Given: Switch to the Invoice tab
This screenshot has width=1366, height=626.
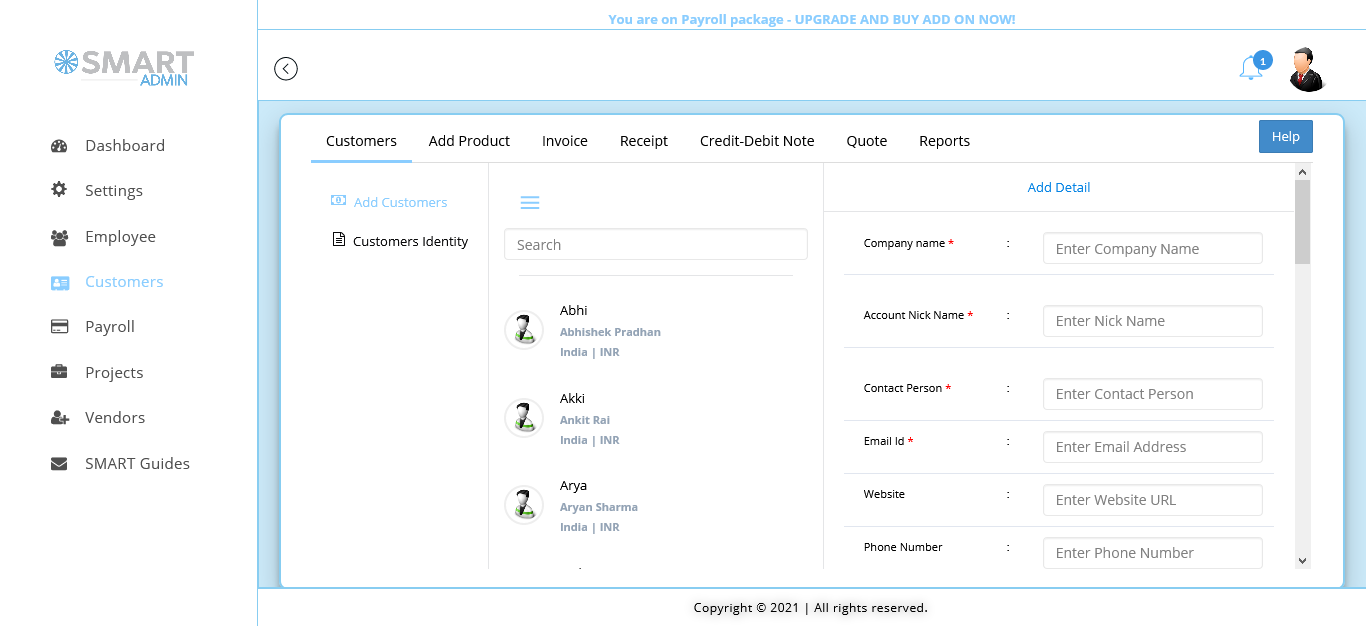Looking at the screenshot, I should pos(565,141).
